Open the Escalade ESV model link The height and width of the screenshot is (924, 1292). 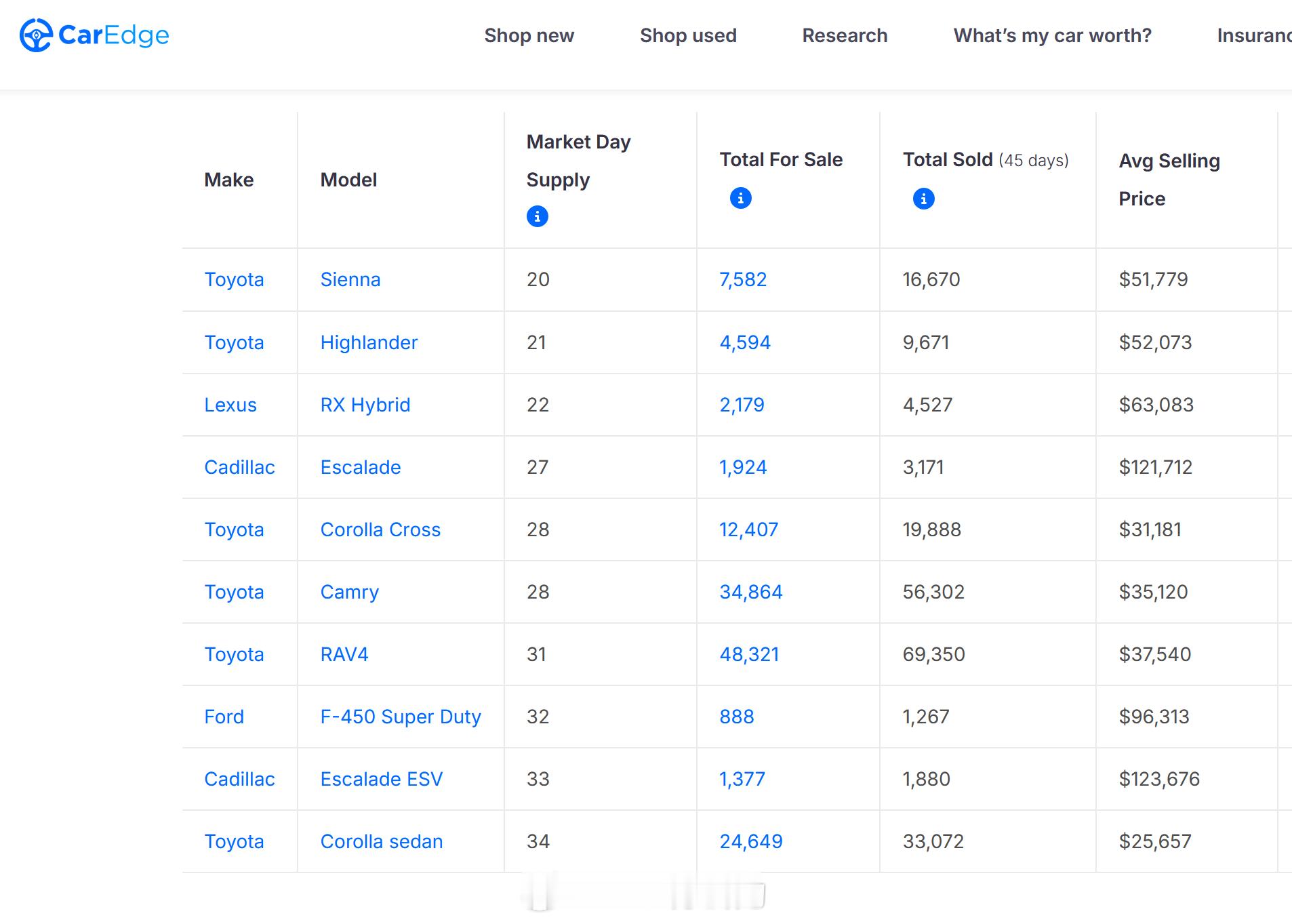pyautogui.click(x=382, y=779)
